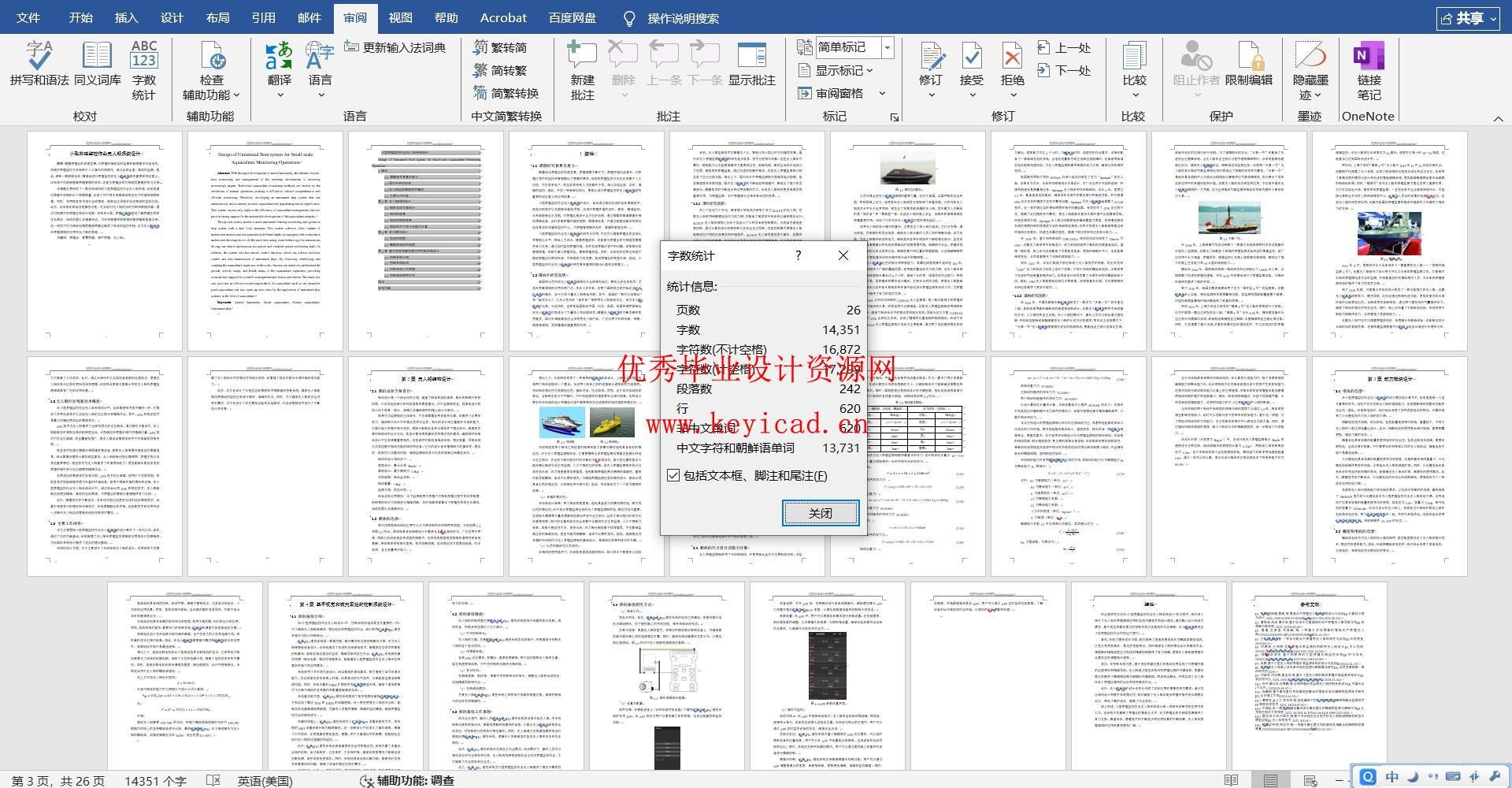The width and height of the screenshot is (1512, 788).
Task: Toggle the IME moon night mode icon
Action: pyautogui.click(x=1413, y=777)
